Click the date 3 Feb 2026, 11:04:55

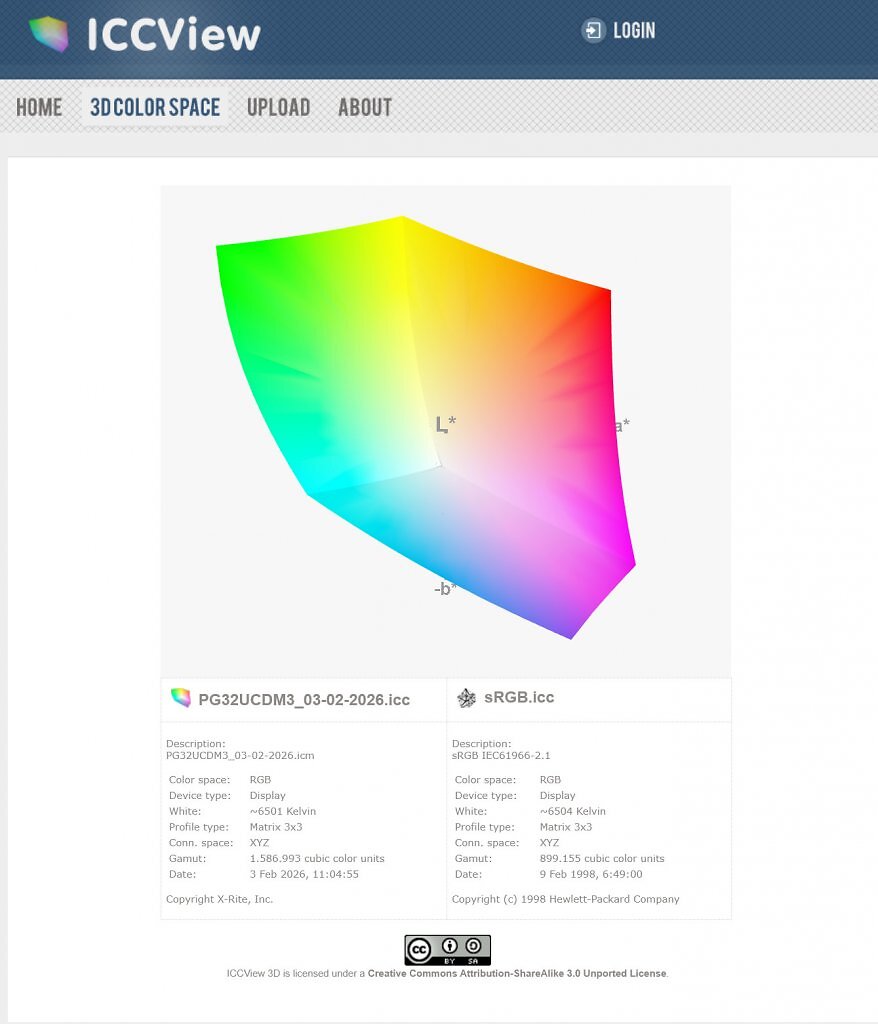304,874
